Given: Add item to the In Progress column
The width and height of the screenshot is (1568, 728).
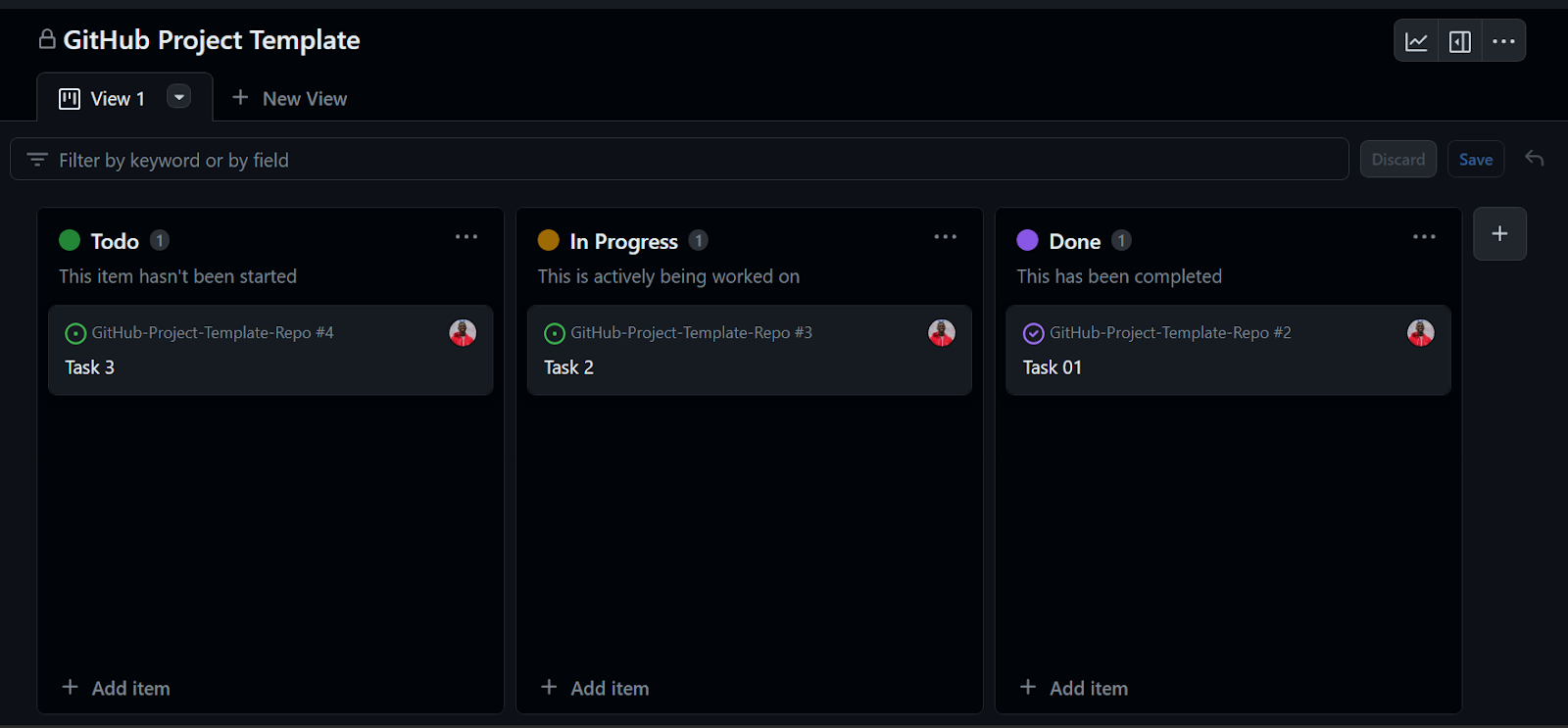Looking at the screenshot, I should click(x=595, y=688).
